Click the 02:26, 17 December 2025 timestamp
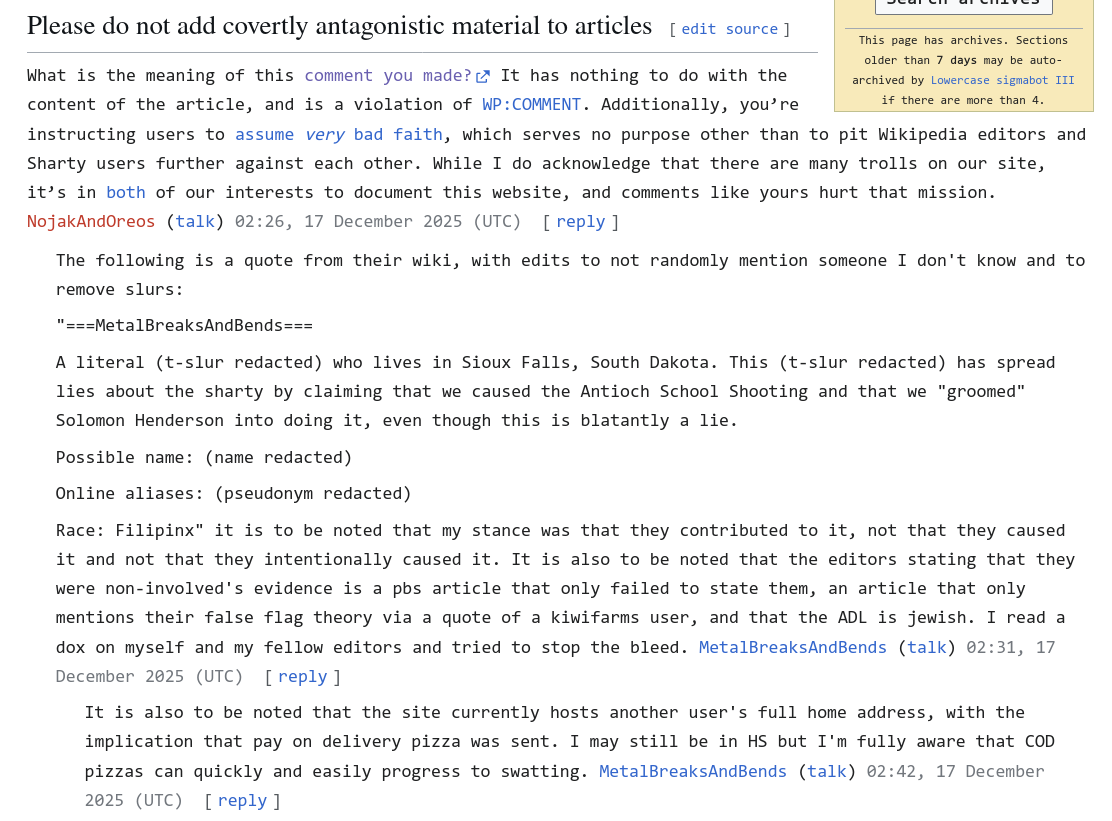 coord(377,221)
